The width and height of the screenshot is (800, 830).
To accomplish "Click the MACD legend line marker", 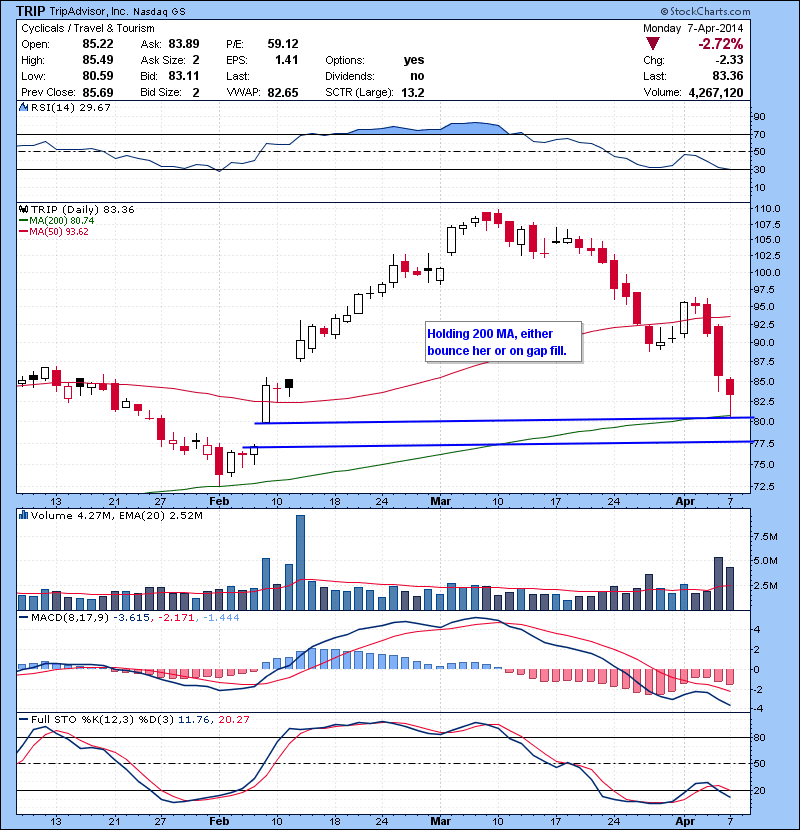I will click(x=23, y=617).
